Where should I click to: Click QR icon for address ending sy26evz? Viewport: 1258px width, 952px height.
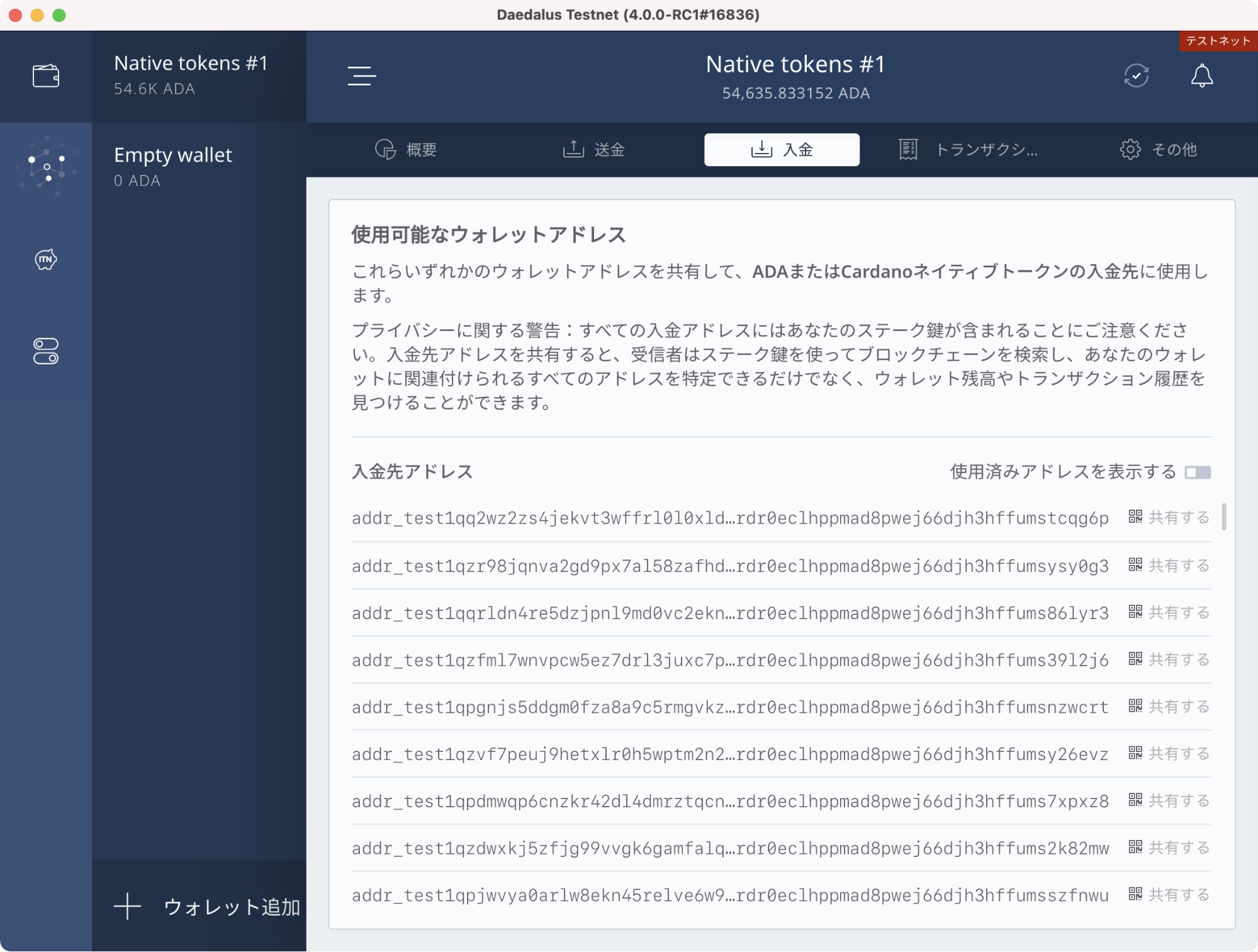(1135, 753)
